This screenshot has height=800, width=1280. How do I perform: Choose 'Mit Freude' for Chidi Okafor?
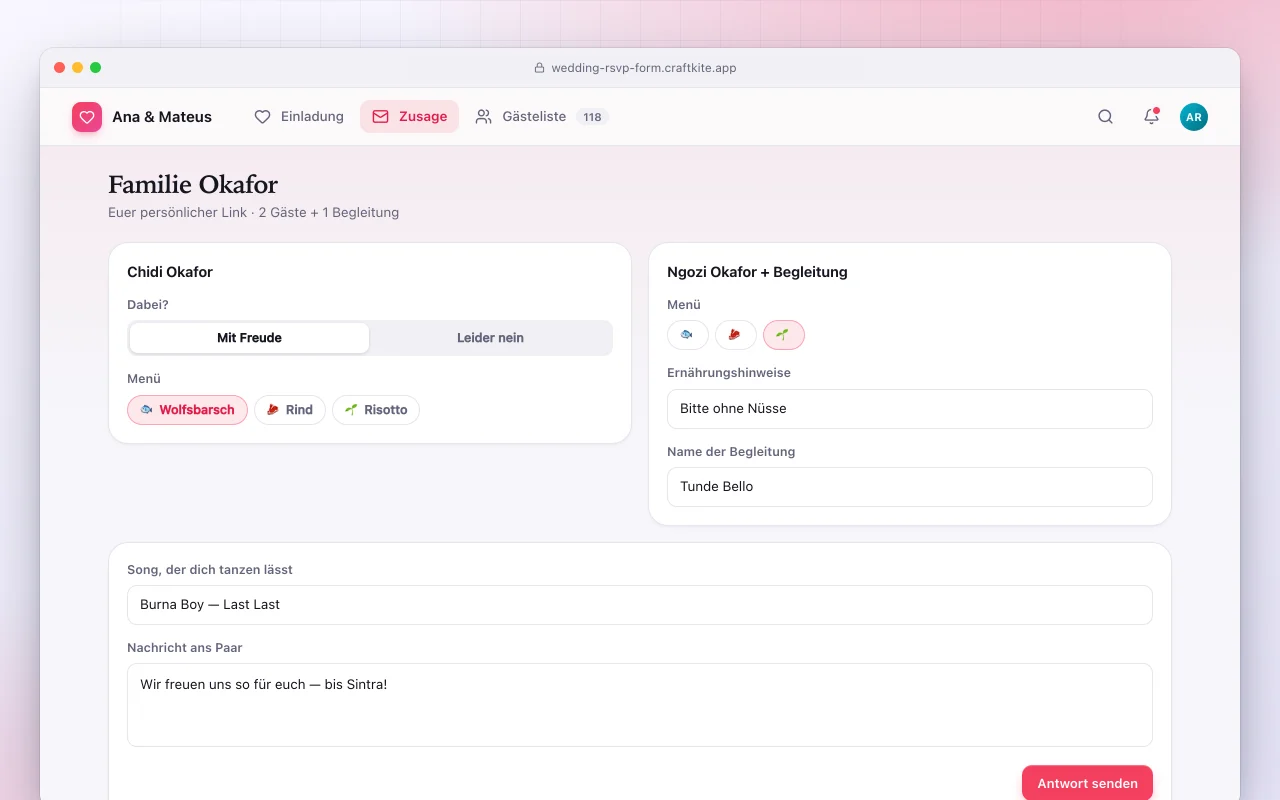(x=249, y=338)
